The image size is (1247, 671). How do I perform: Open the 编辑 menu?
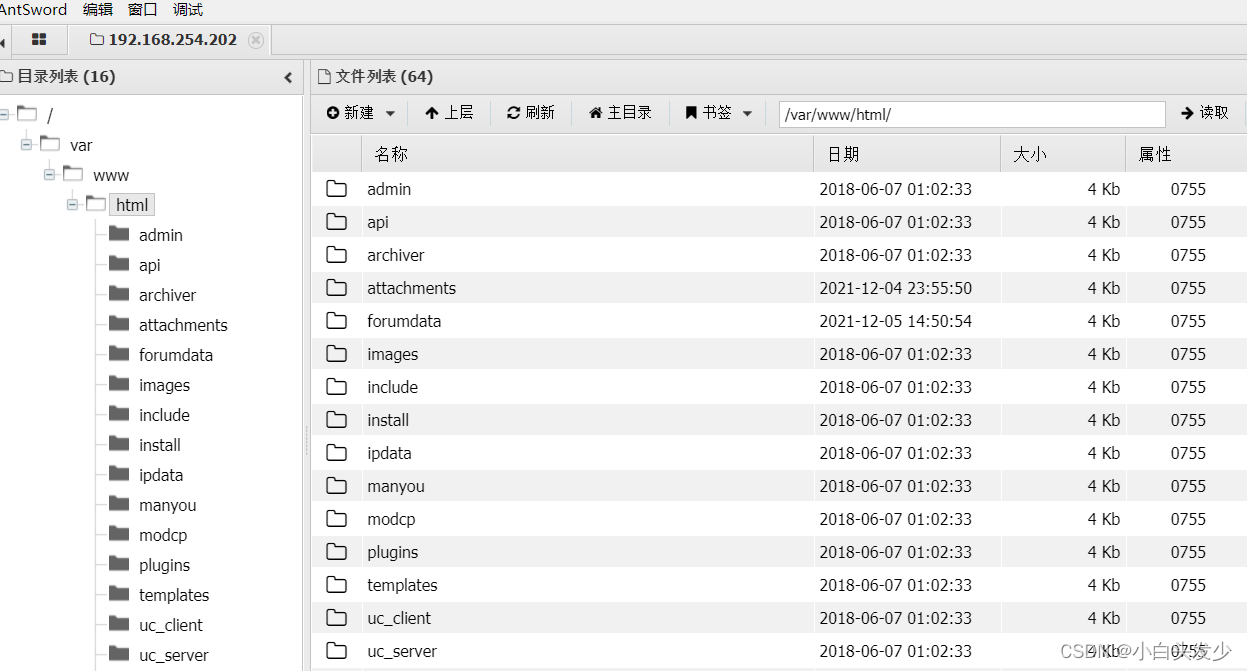click(x=98, y=10)
